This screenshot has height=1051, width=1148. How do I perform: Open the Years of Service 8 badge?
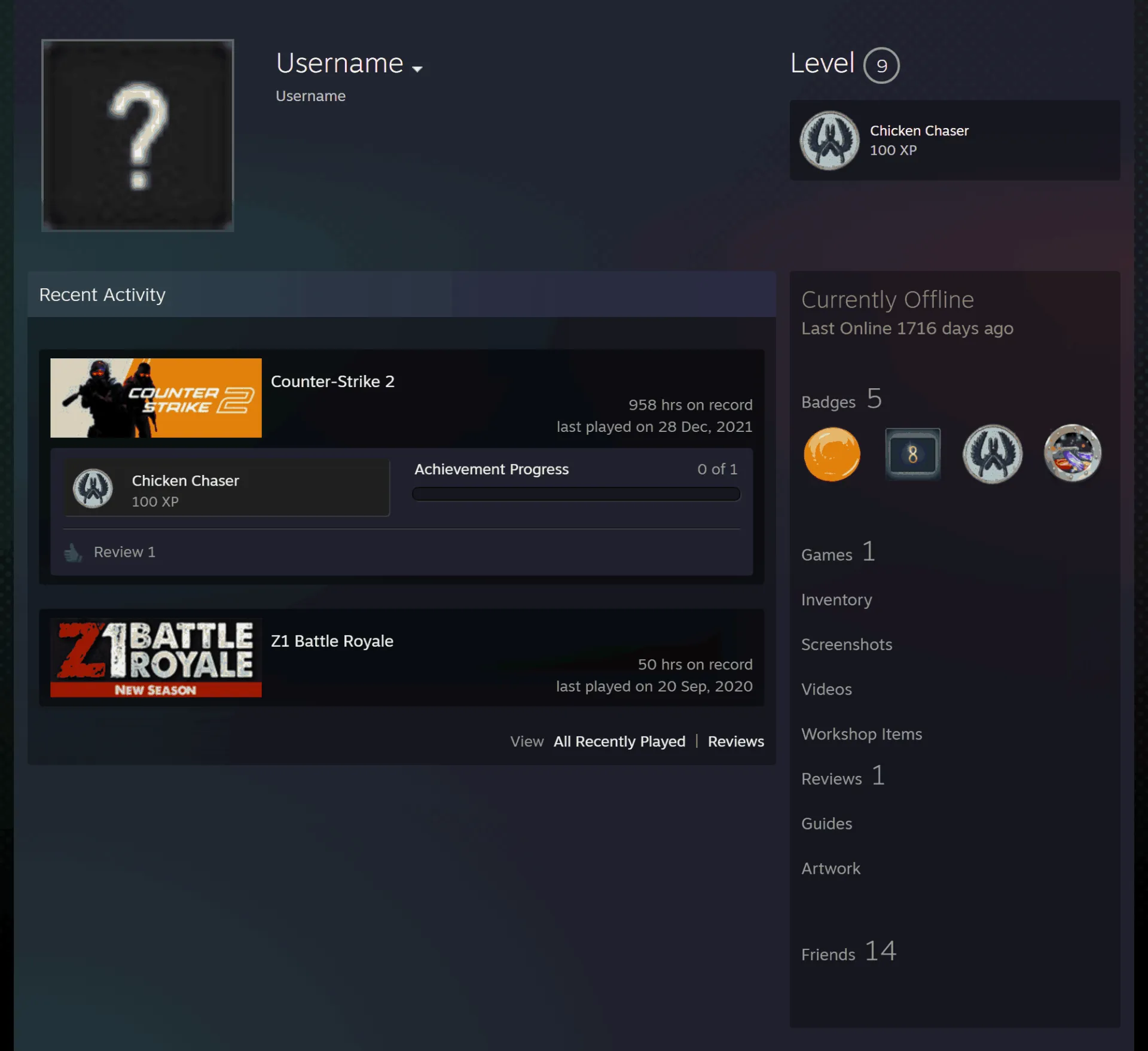pos(912,454)
